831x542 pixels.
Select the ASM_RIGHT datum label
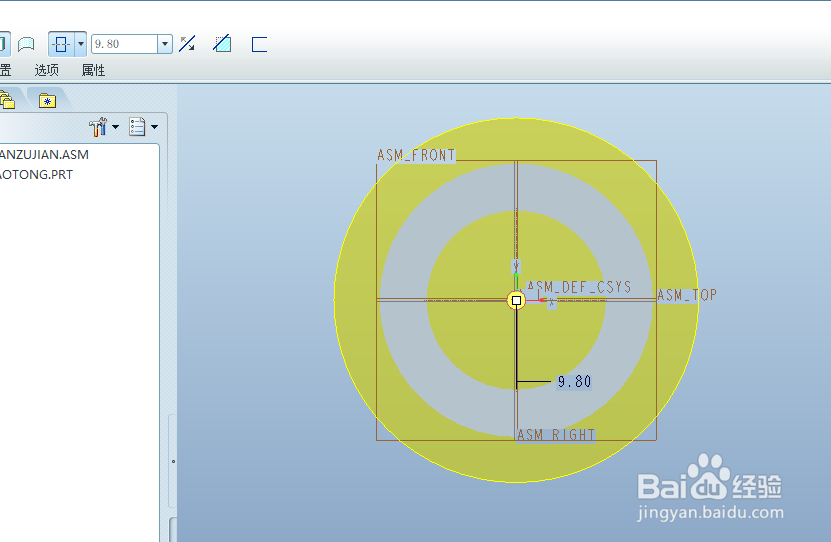click(x=556, y=435)
